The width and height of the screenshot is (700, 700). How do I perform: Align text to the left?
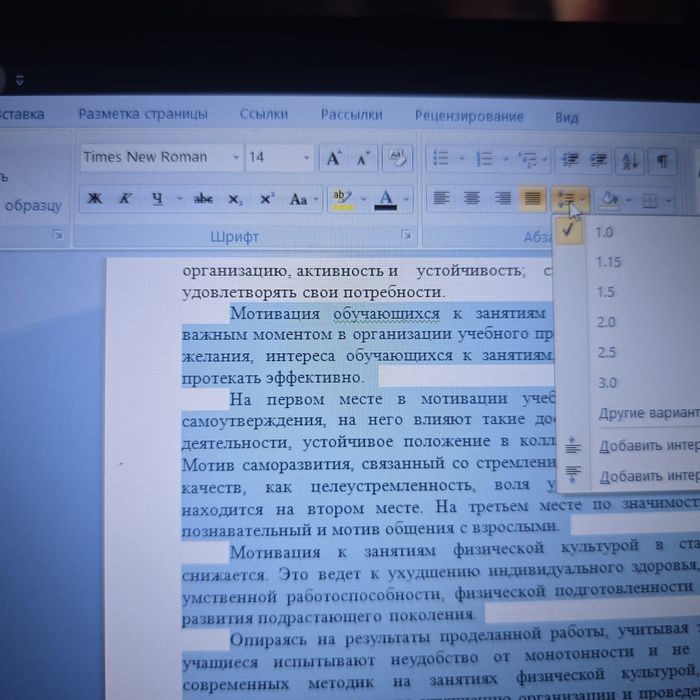pos(441,198)
